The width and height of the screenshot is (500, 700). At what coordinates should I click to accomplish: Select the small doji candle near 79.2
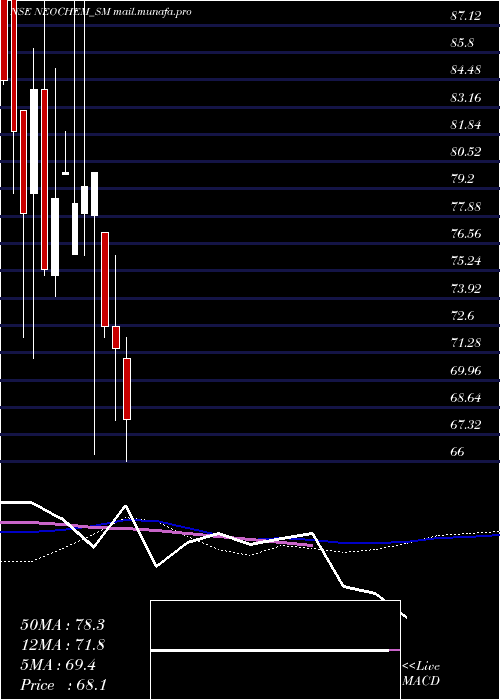(66, 173)
